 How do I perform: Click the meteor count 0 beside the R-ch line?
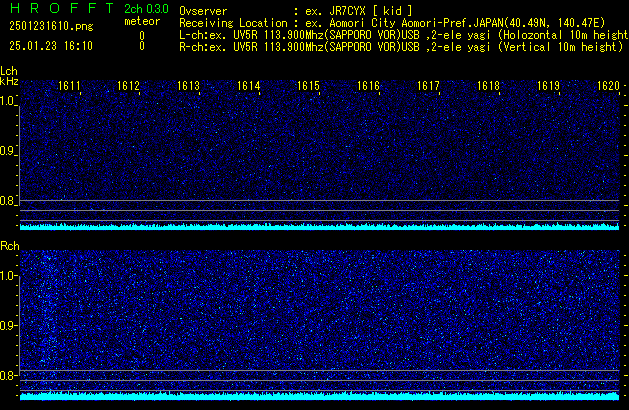(142, 46)
